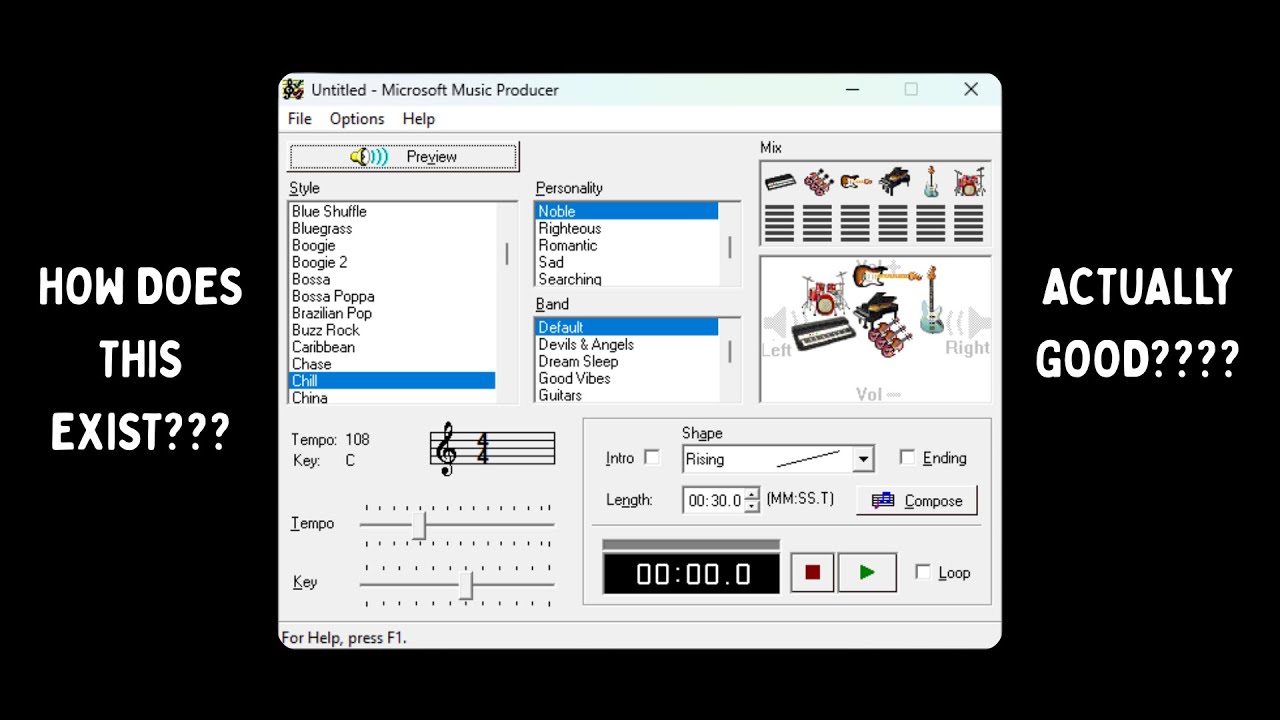Select the highlighted Chill style
The width and height of the screenshot is (1280, 720).
(392, 381)
